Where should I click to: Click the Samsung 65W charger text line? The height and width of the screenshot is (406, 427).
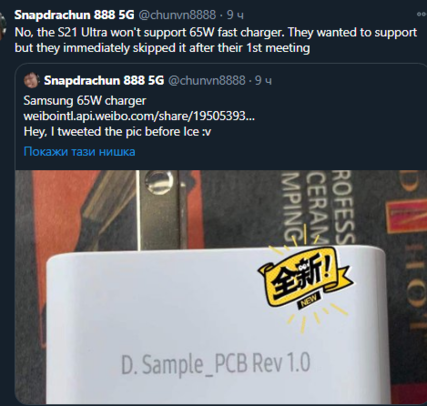coord(85,101)
